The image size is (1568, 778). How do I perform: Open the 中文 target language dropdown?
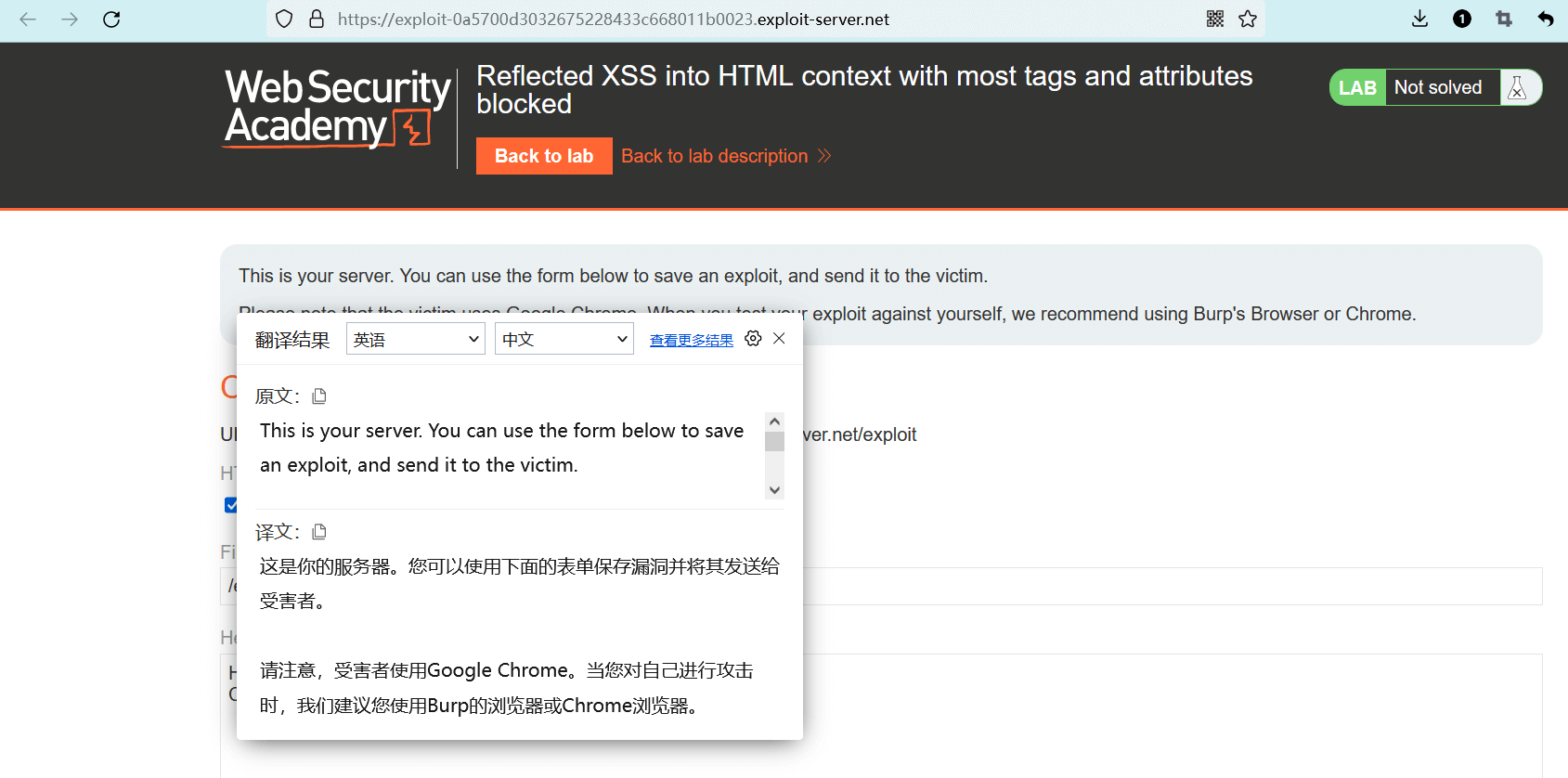click(564, 339)
